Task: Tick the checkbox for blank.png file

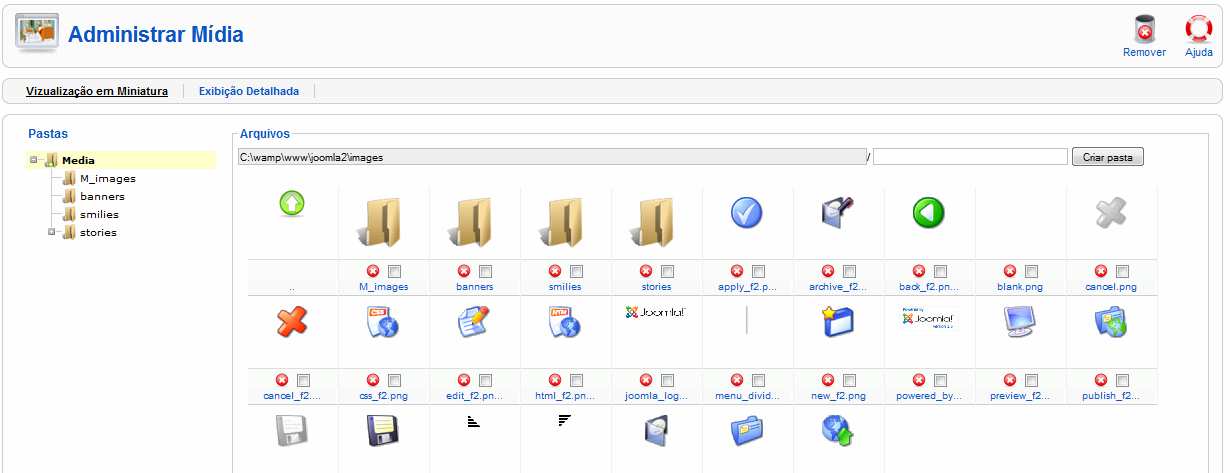Action: (x=1031, y=272)
